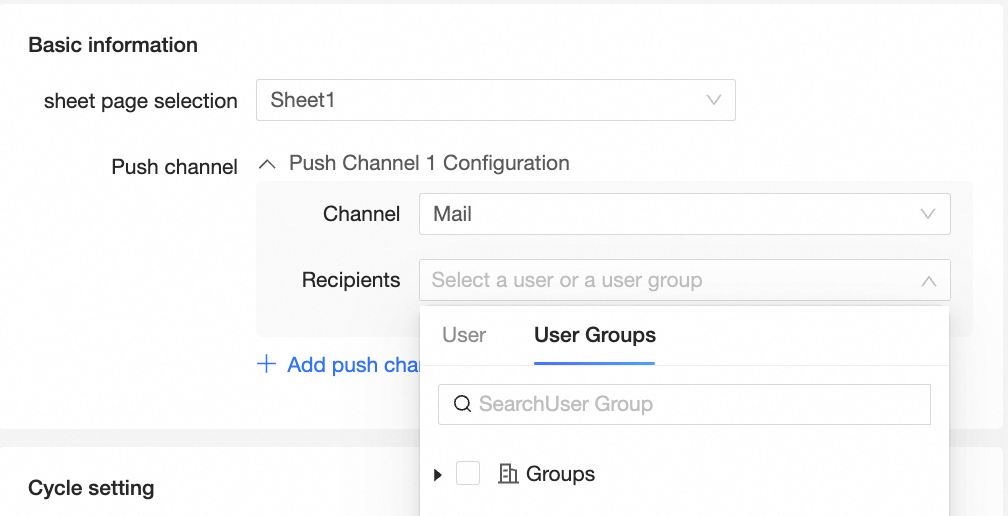The width and height of the screenshot is (1008, 516).
Task: Click the chevron arrow in Sheet1 dropdown
Action: point(714,100)
